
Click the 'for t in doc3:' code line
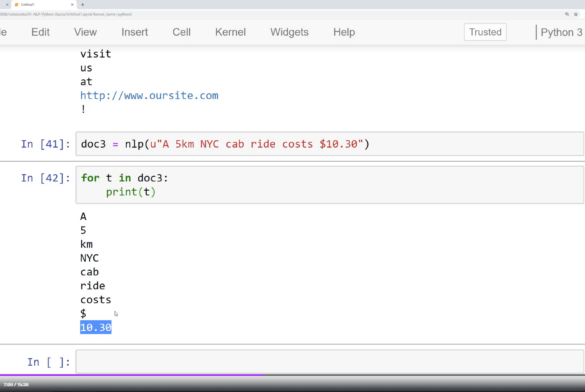point(125,178)
